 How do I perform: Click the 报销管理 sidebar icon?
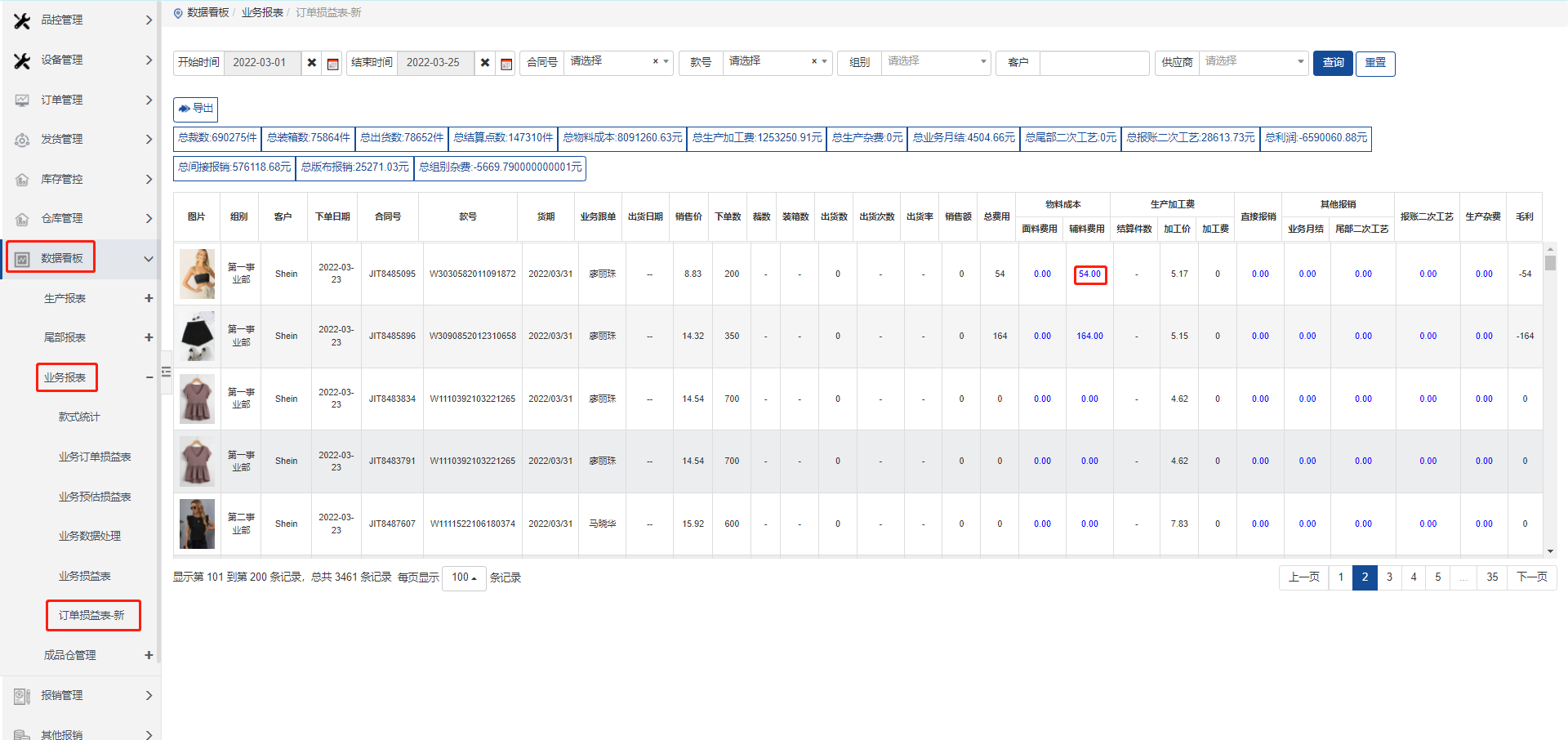tap(22, 696)
